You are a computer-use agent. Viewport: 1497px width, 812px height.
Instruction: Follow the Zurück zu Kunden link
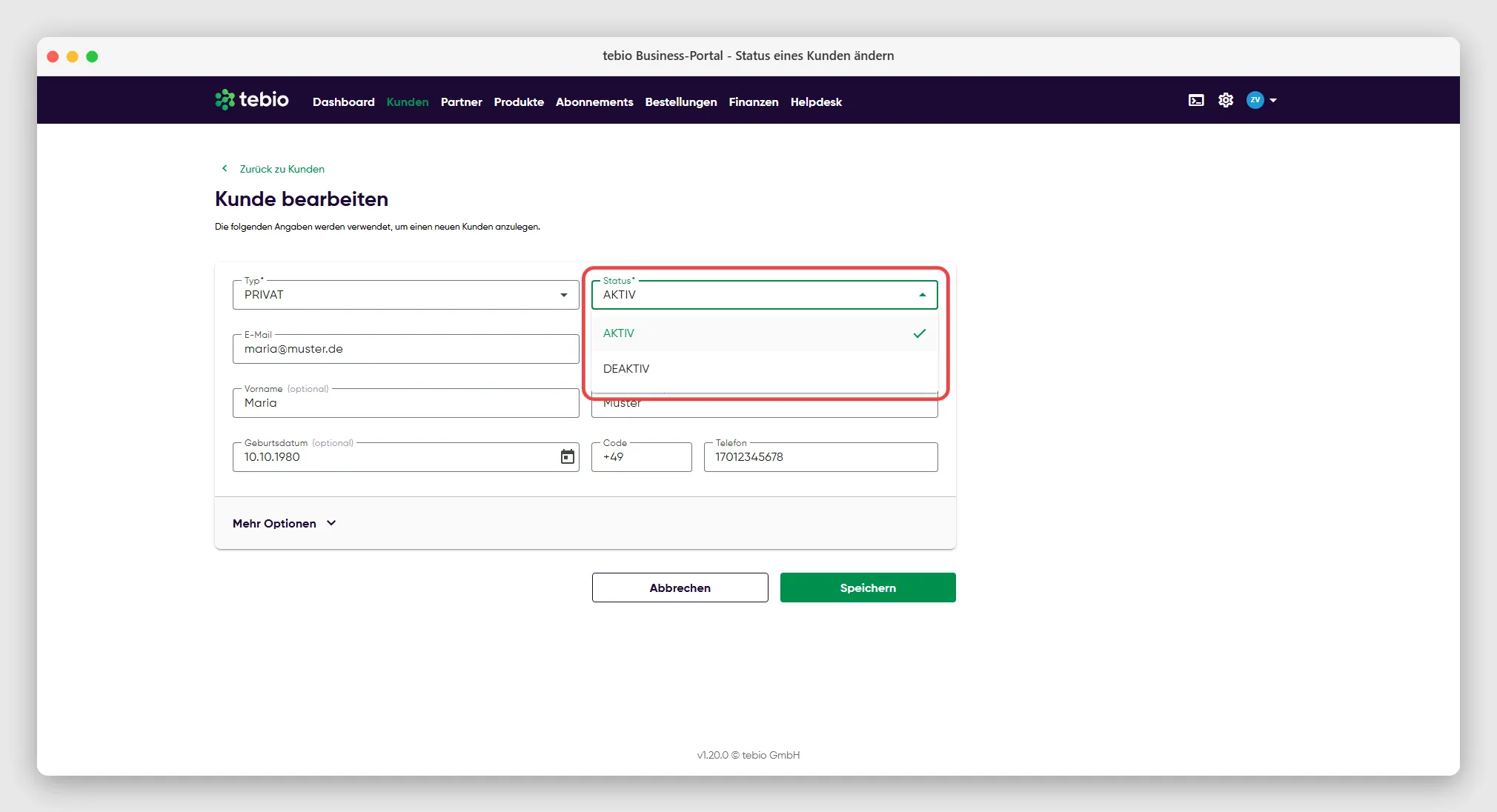pyautogui.click(x=282, y=169)
